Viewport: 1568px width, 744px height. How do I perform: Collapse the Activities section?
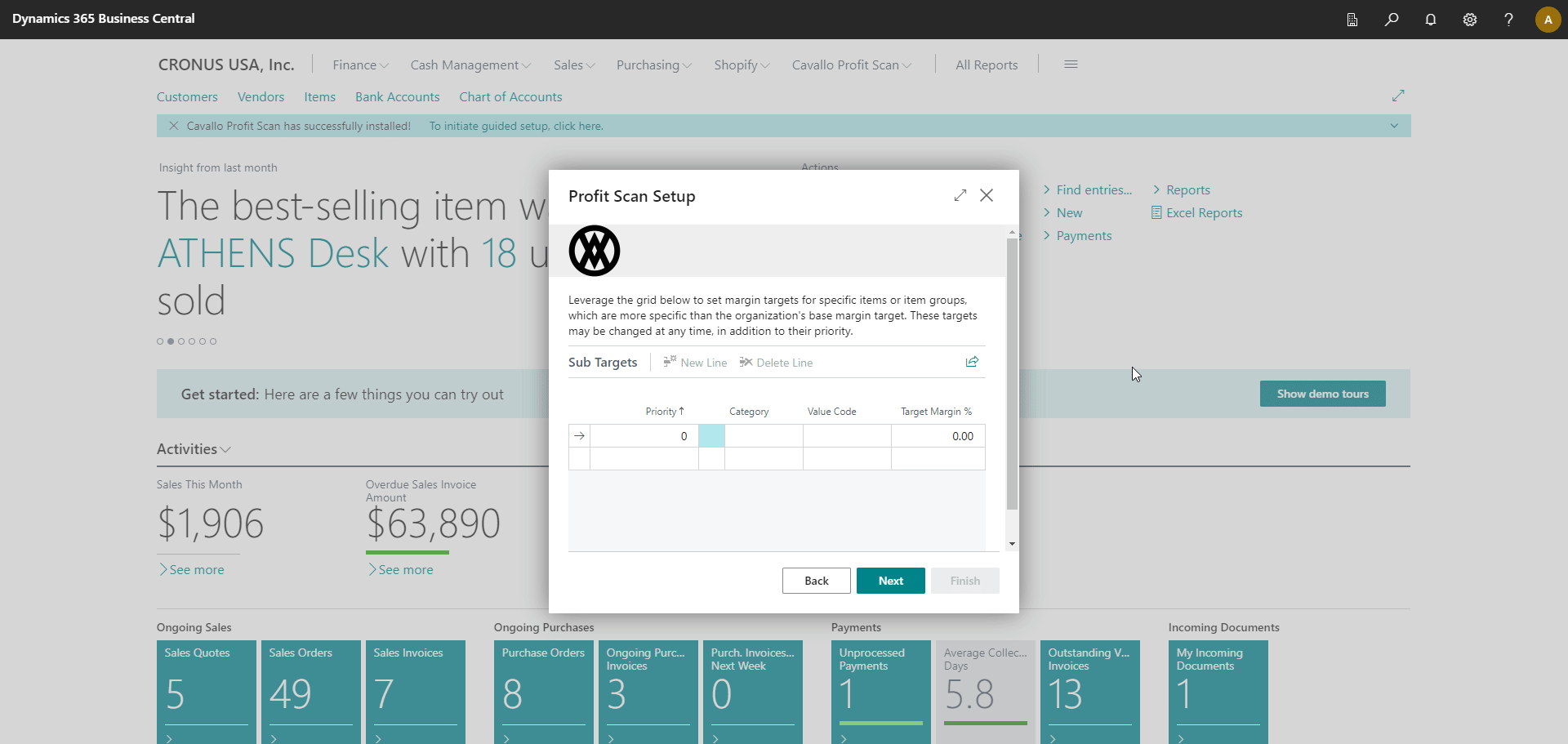(194, 449)
